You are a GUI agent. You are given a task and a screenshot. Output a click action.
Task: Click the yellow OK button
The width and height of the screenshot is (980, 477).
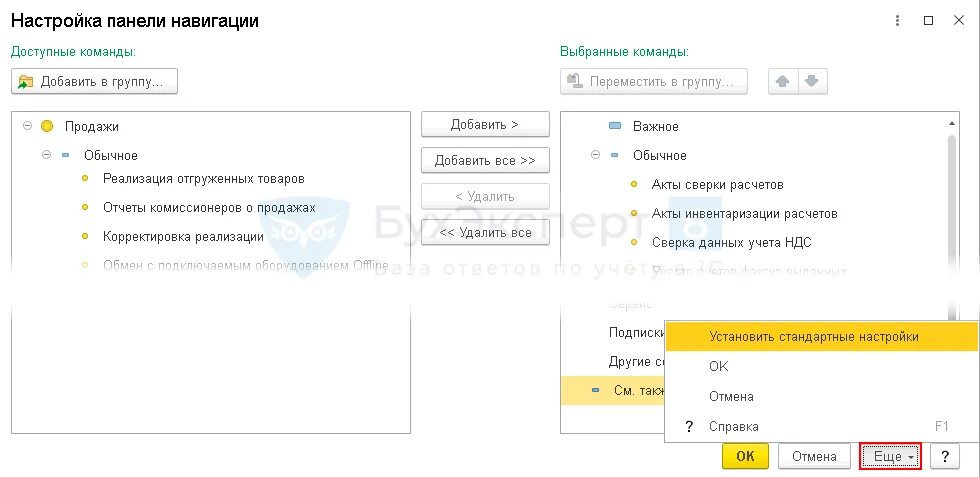point(745,457)
